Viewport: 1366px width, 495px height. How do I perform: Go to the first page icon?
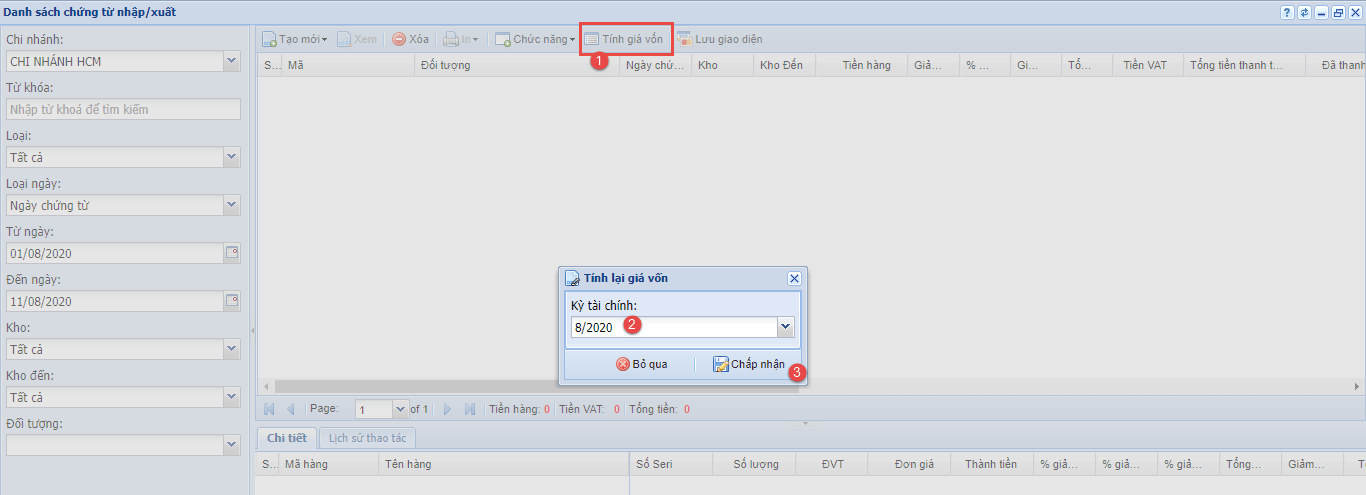[269, 409]
